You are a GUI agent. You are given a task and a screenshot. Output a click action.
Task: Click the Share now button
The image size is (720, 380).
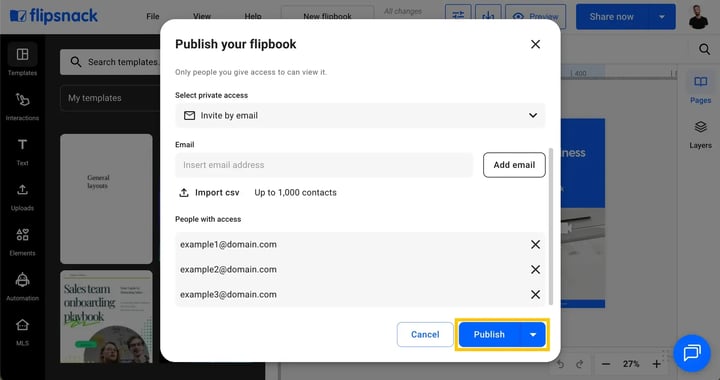click(612, 17)
